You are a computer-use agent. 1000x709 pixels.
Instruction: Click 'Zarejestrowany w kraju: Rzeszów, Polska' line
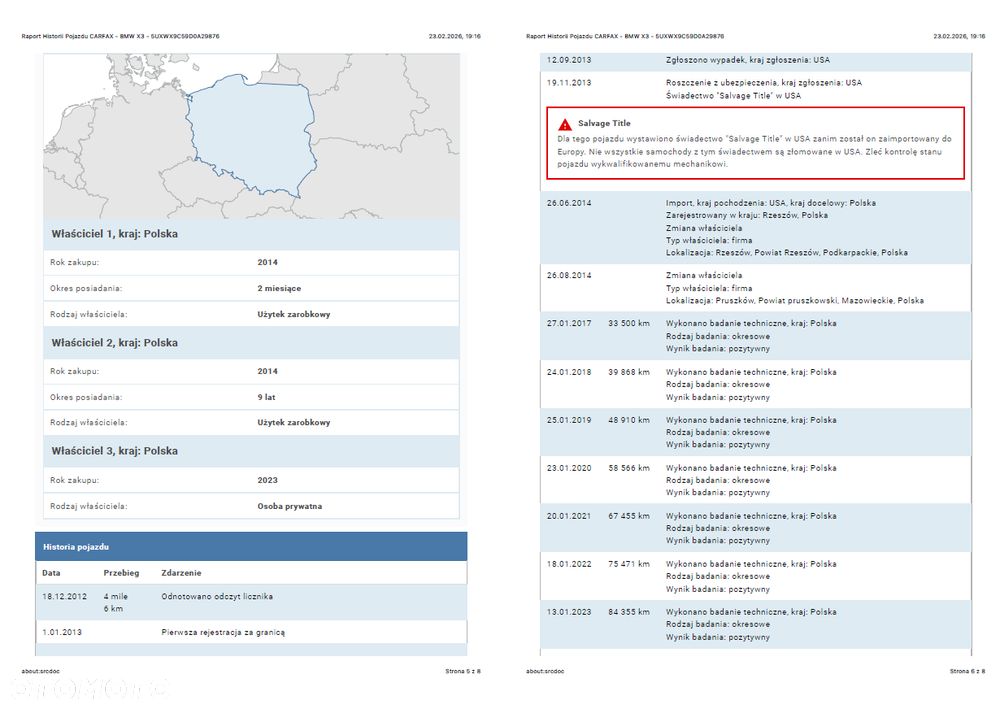pos(747,216)
